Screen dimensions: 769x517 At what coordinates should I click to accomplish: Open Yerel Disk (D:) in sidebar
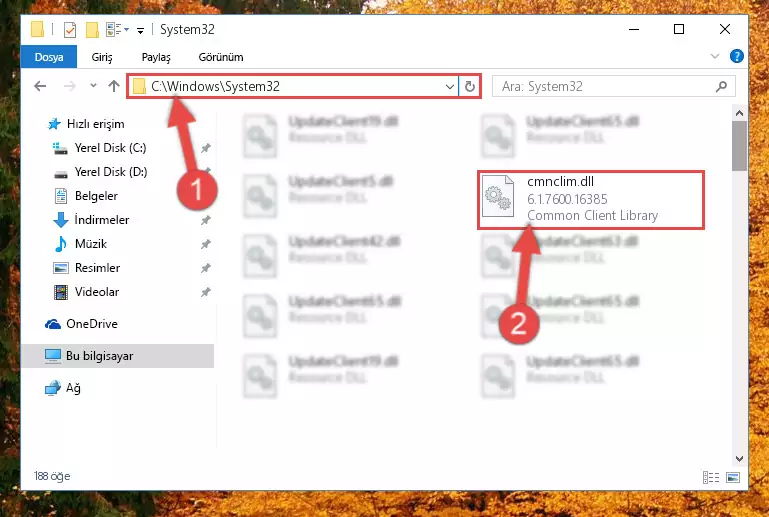[x=111, y=172]
